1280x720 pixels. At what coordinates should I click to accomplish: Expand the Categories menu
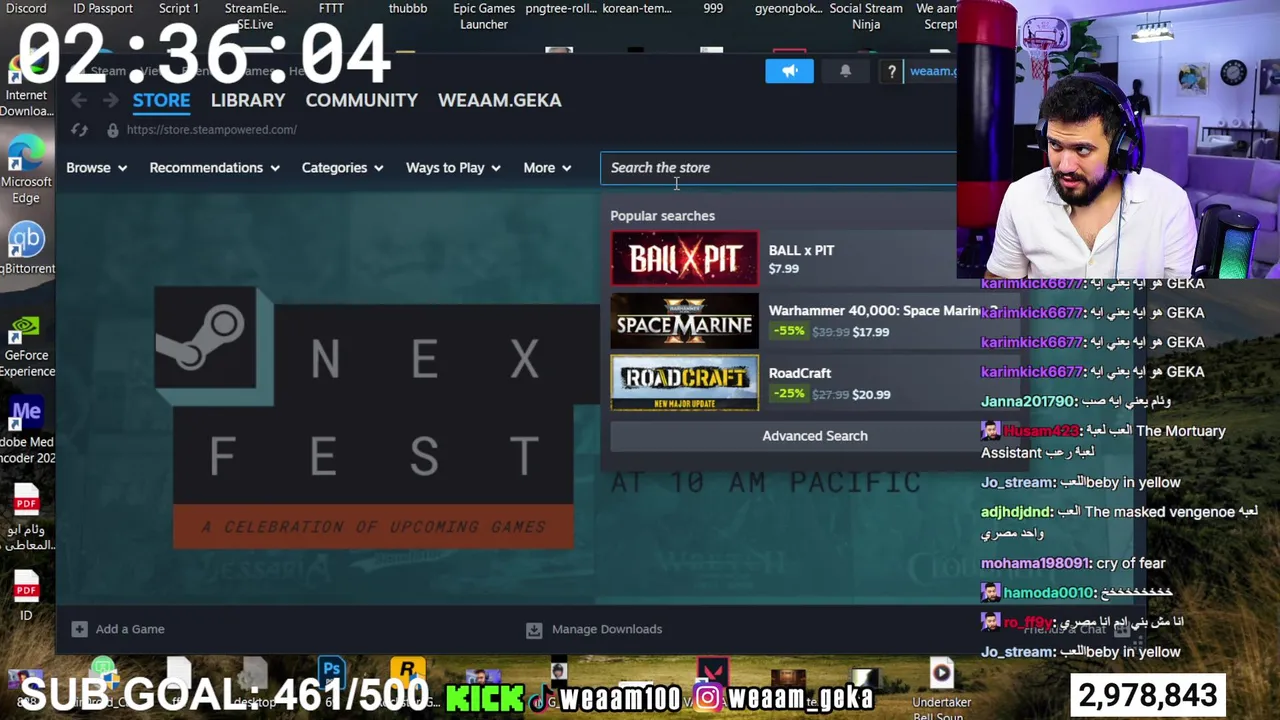pyautogui.click(x=343, y=168)
